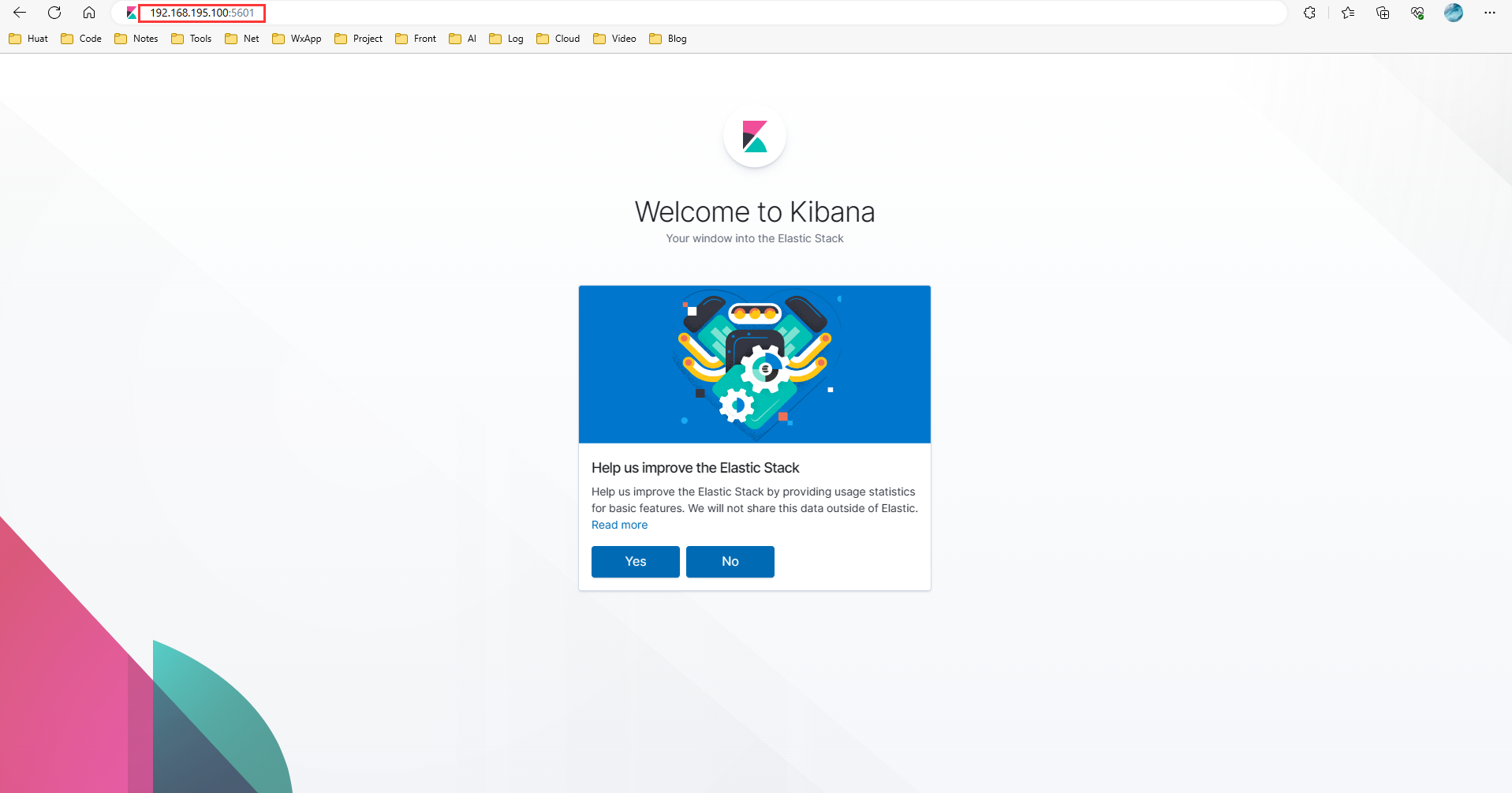
Task: Click Yes to share usage statistics
Action: point(635,562)
